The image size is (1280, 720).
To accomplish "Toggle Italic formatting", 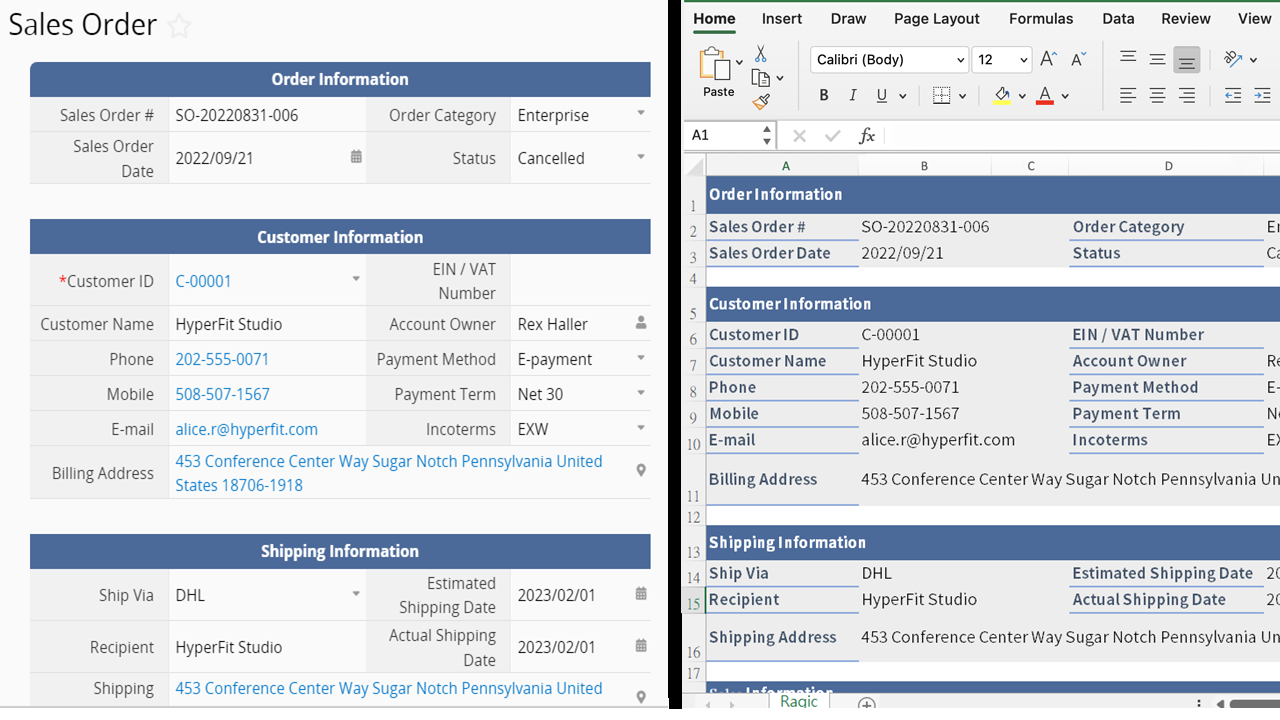I will (852, 95).
